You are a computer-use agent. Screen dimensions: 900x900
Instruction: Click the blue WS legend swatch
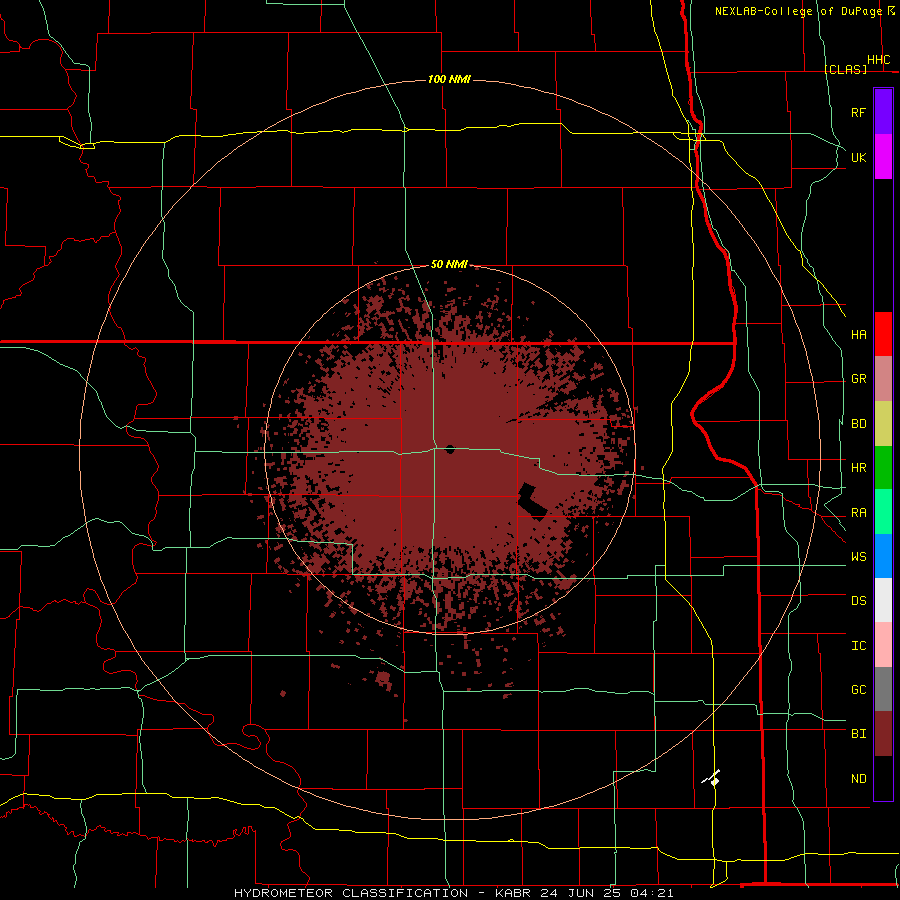(883, 556)
